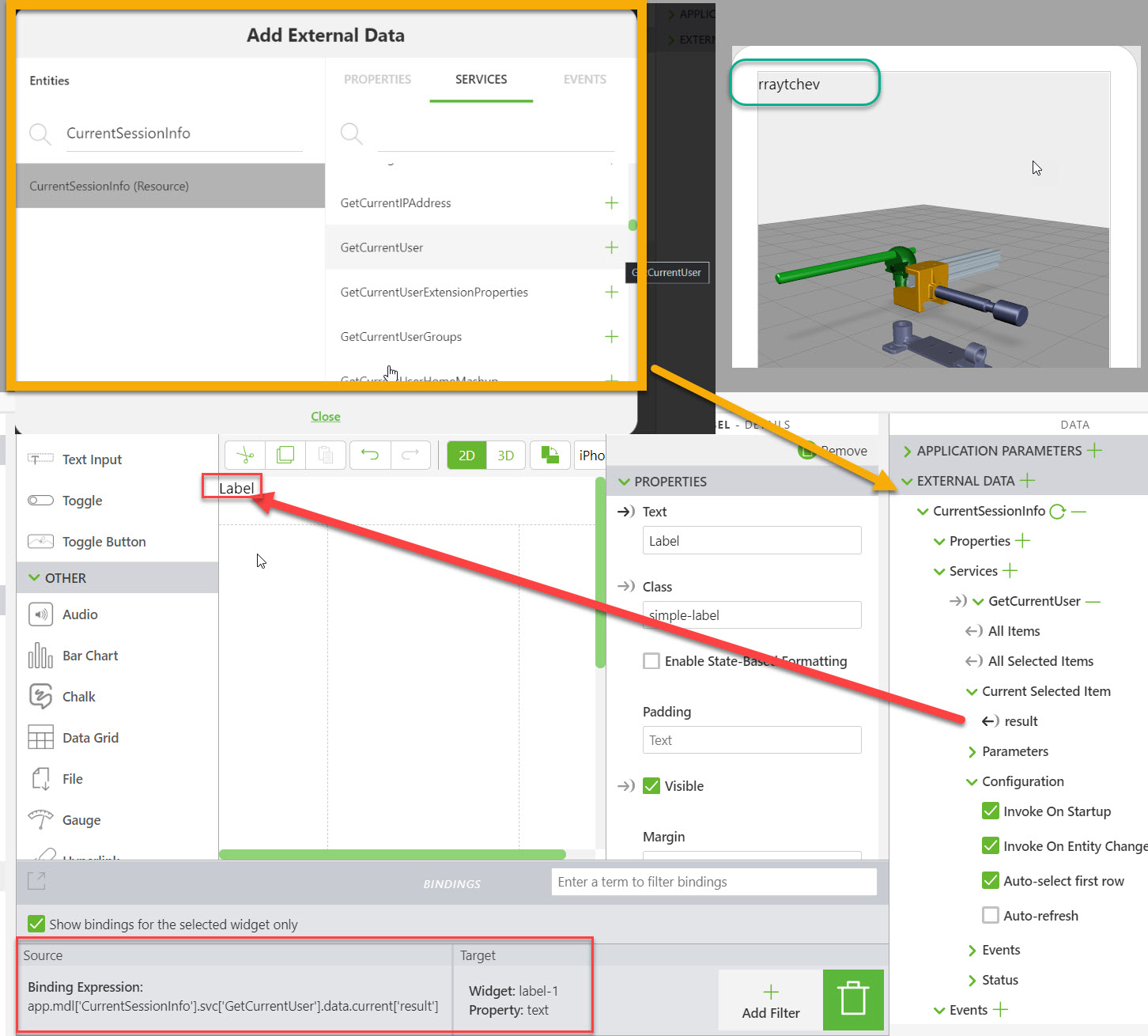The width and height of the screenshot is (1148, 1036).
Task: Click the green trash icon to delete binding
Action: pyautogui.click(x=852, y=999)
